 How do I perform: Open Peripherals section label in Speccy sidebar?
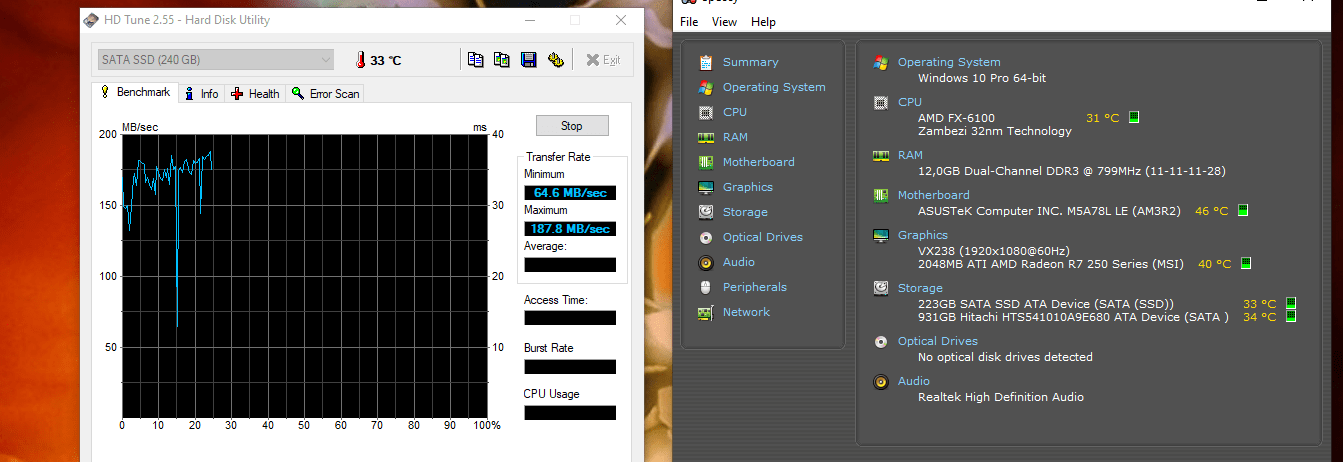pyautogui.click(x=755, y=287)
